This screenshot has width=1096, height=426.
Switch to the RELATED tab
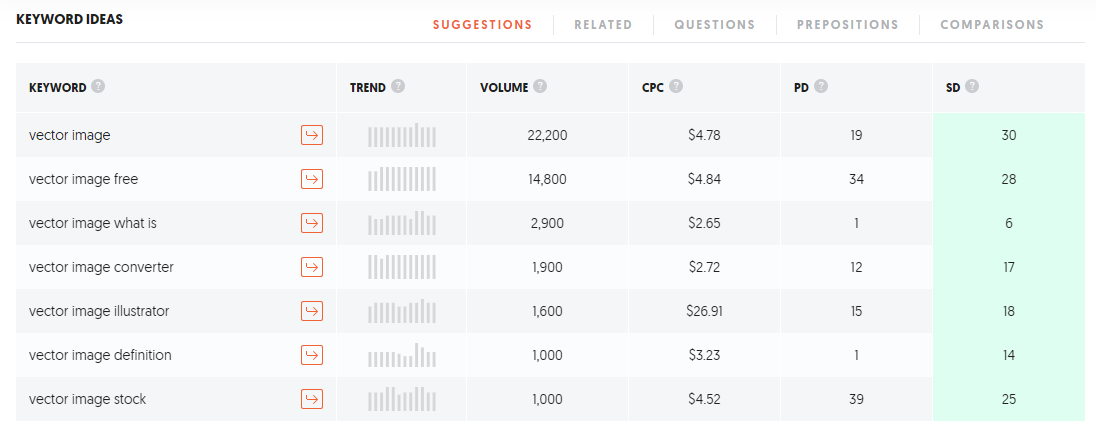click(x=603, y=24)
